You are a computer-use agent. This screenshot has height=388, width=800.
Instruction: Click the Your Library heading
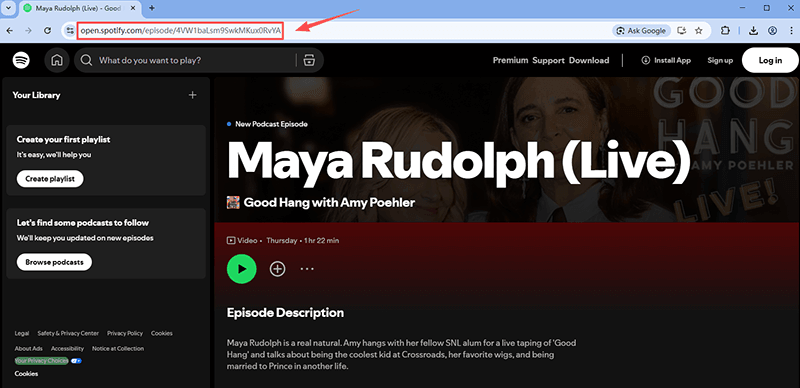[36, 95]
